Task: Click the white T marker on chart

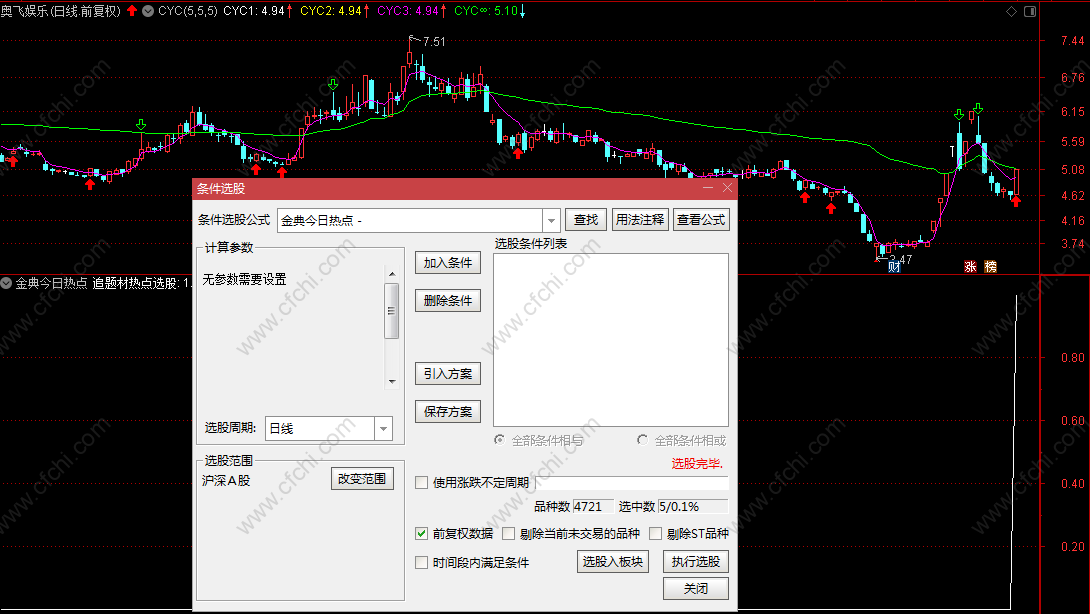Action: (952, 151)
